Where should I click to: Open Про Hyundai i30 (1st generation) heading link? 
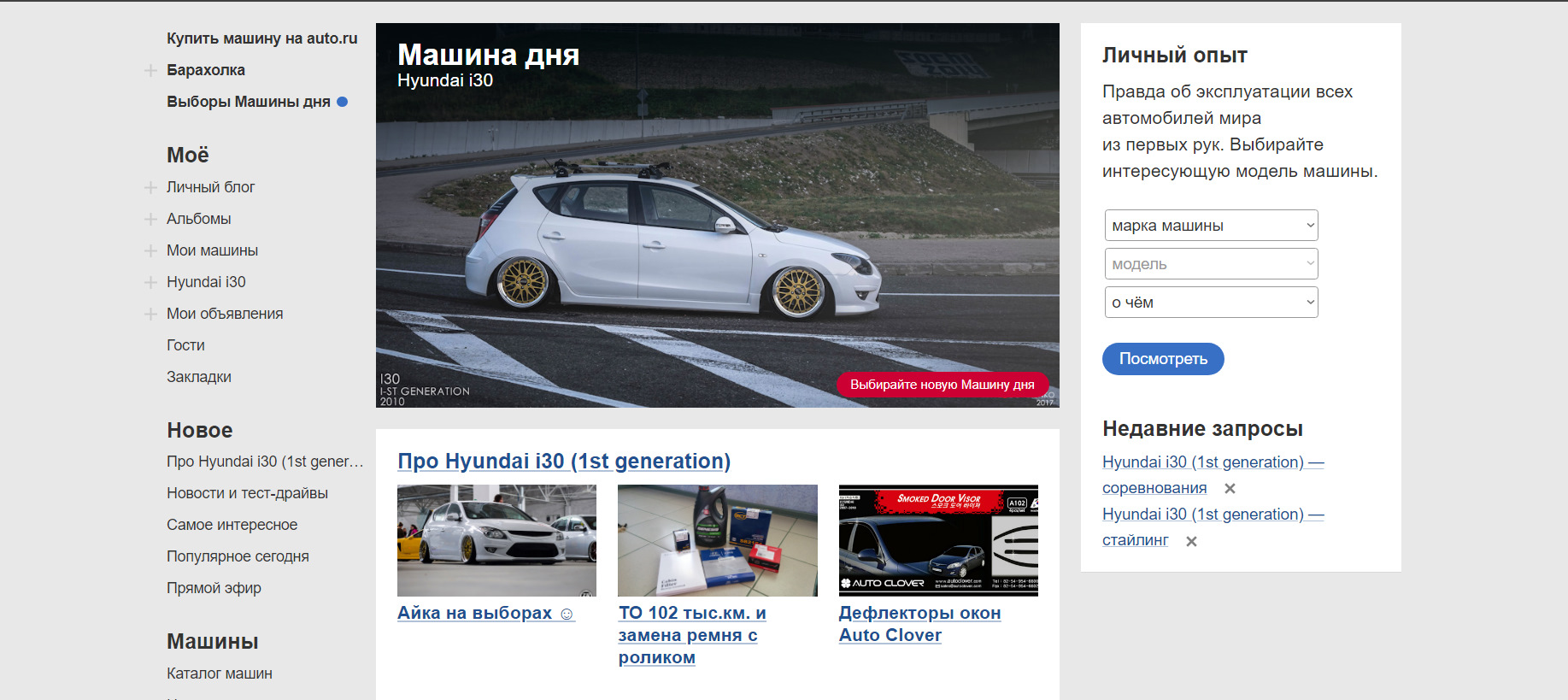coord(564,461)
